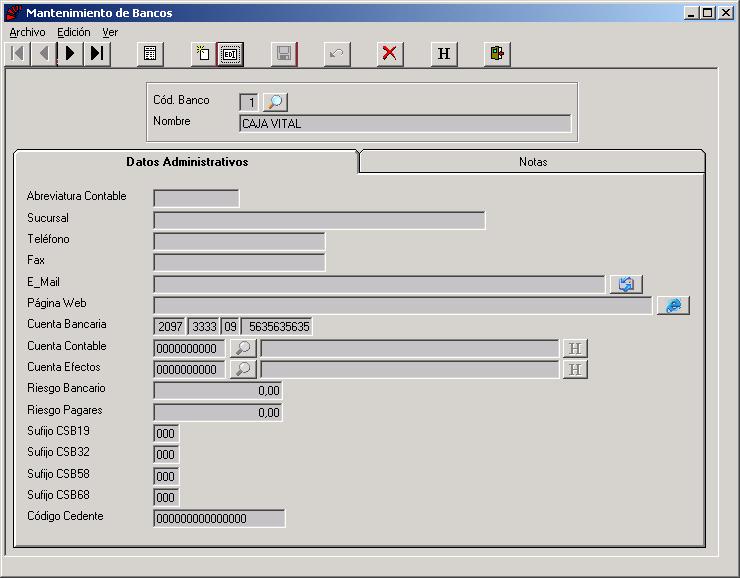Open the Edición menu
The width and height of the screenshot is (740, 578).
[x=74, y=32]
